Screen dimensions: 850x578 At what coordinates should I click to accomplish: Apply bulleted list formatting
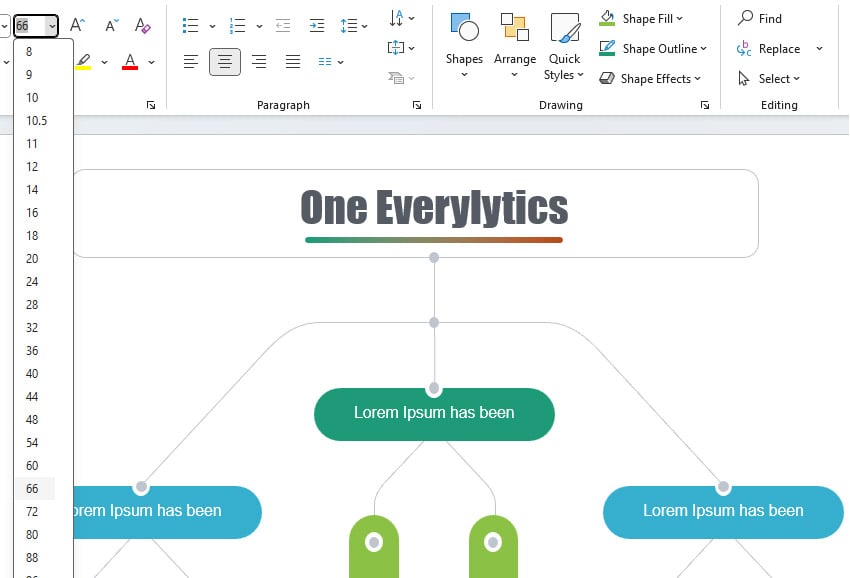click(191, 25)
